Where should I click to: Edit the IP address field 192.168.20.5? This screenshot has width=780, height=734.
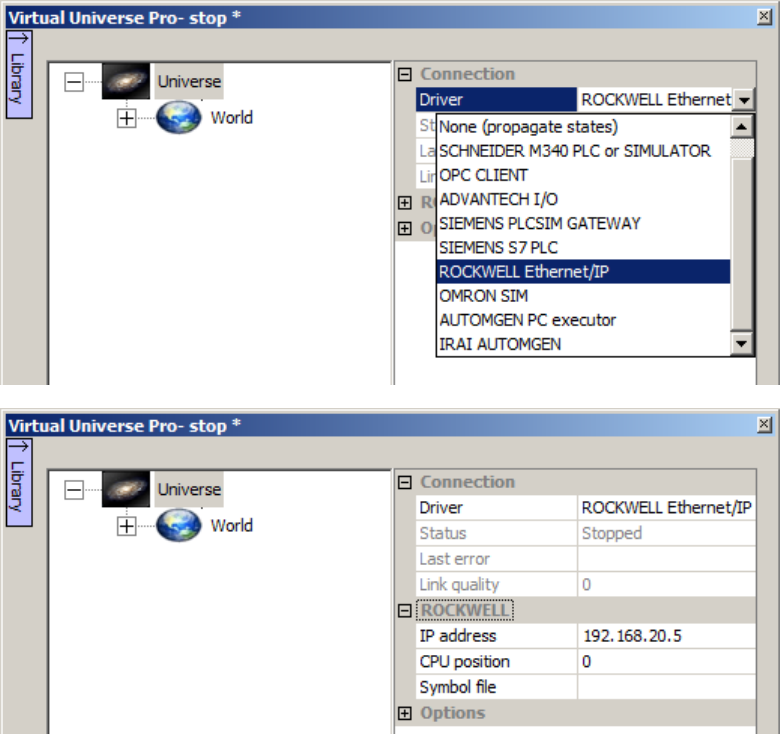(x=667, y=636)
